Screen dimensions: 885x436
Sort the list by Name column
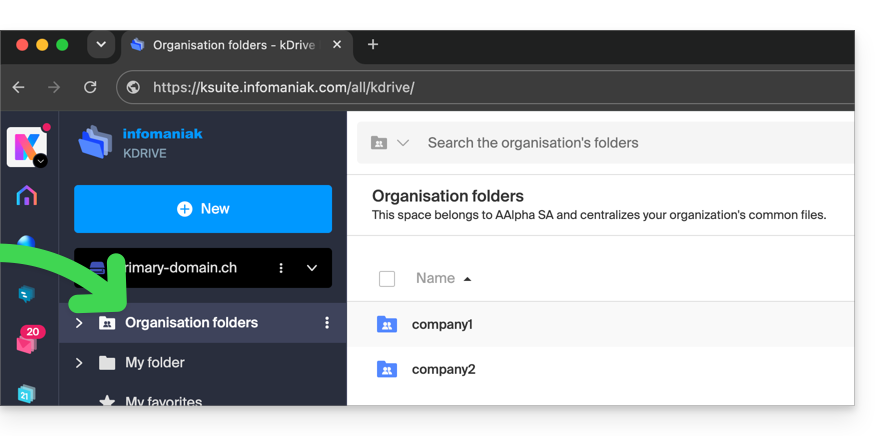[x=443, y=278]
